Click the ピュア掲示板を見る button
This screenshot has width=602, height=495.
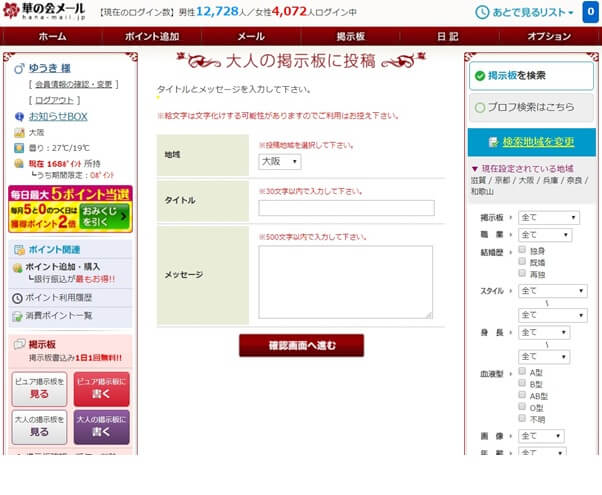[x=39, y=389]
